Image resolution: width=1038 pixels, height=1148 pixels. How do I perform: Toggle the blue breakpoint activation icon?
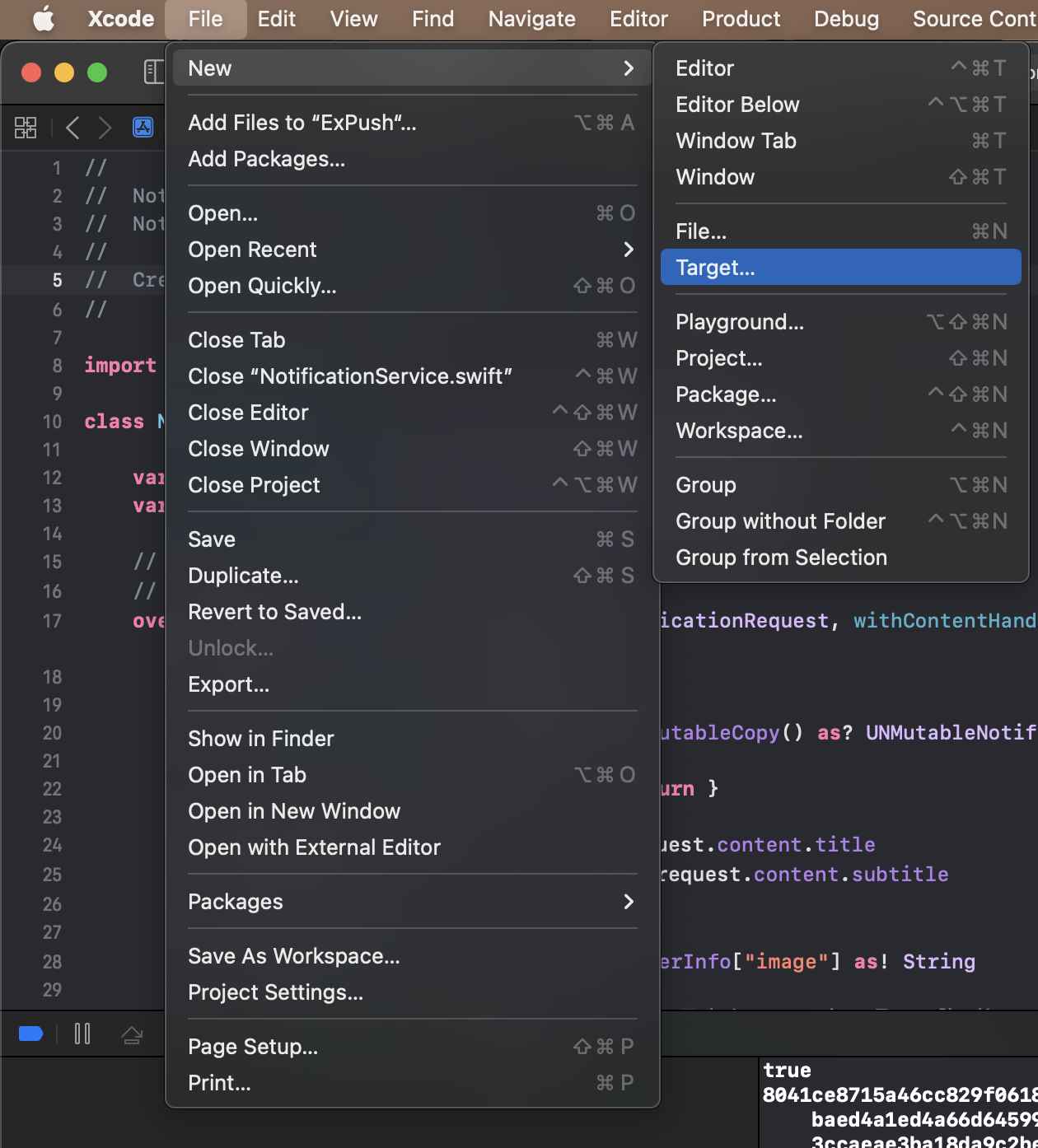30,1034
